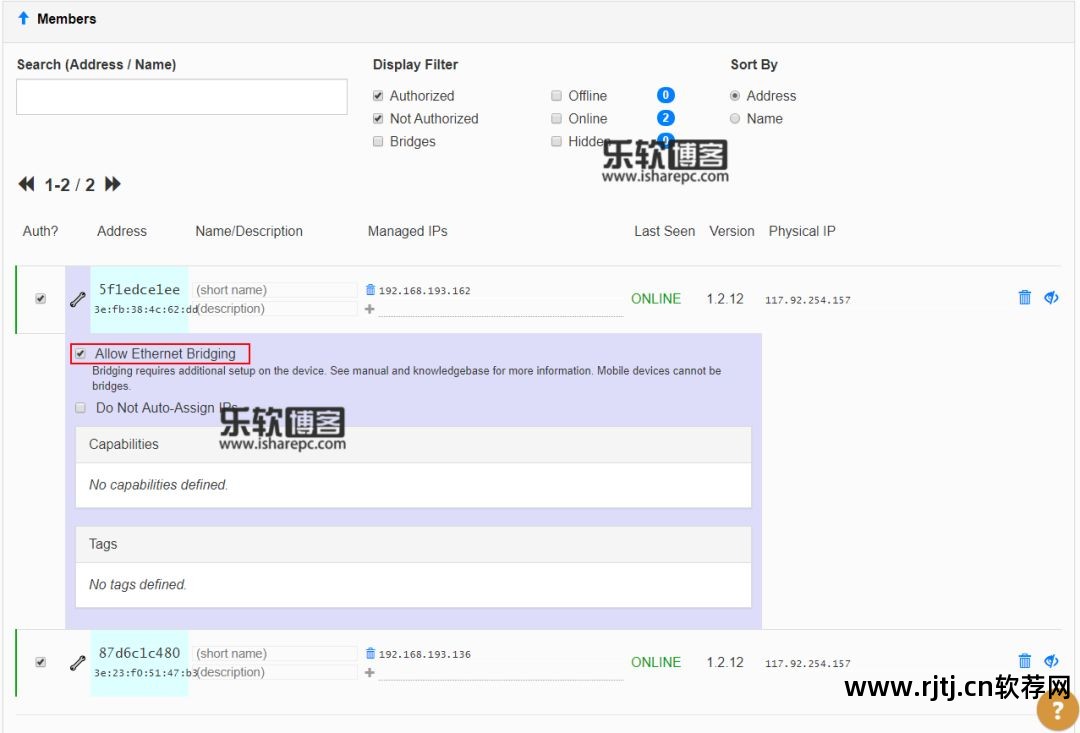Image resolution: width=1080 pixels, height=733 pixels.
Task: Click wrench icon for member 87d6c1c480
Action: (77, 662)
